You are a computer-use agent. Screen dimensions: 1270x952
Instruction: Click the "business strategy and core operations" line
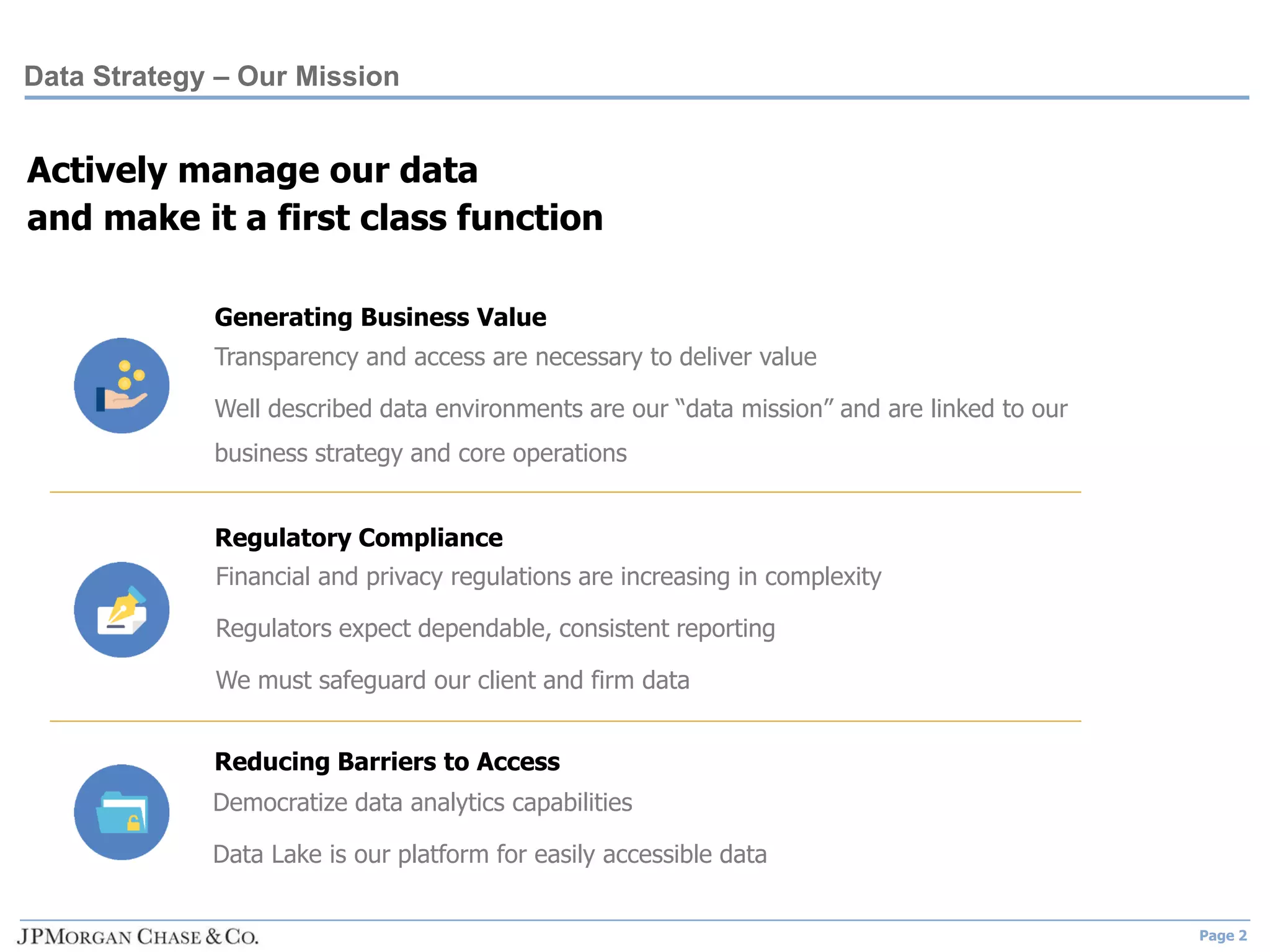point(420,454)
